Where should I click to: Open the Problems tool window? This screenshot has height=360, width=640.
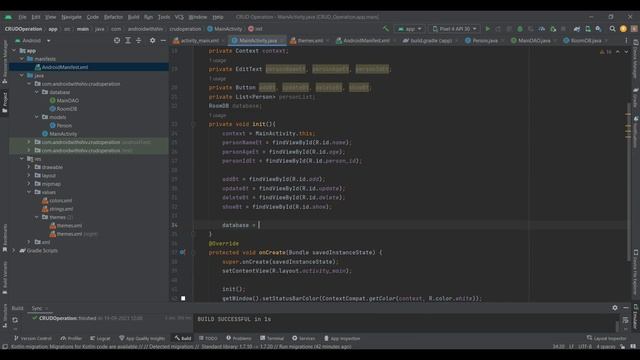point(239,338)
